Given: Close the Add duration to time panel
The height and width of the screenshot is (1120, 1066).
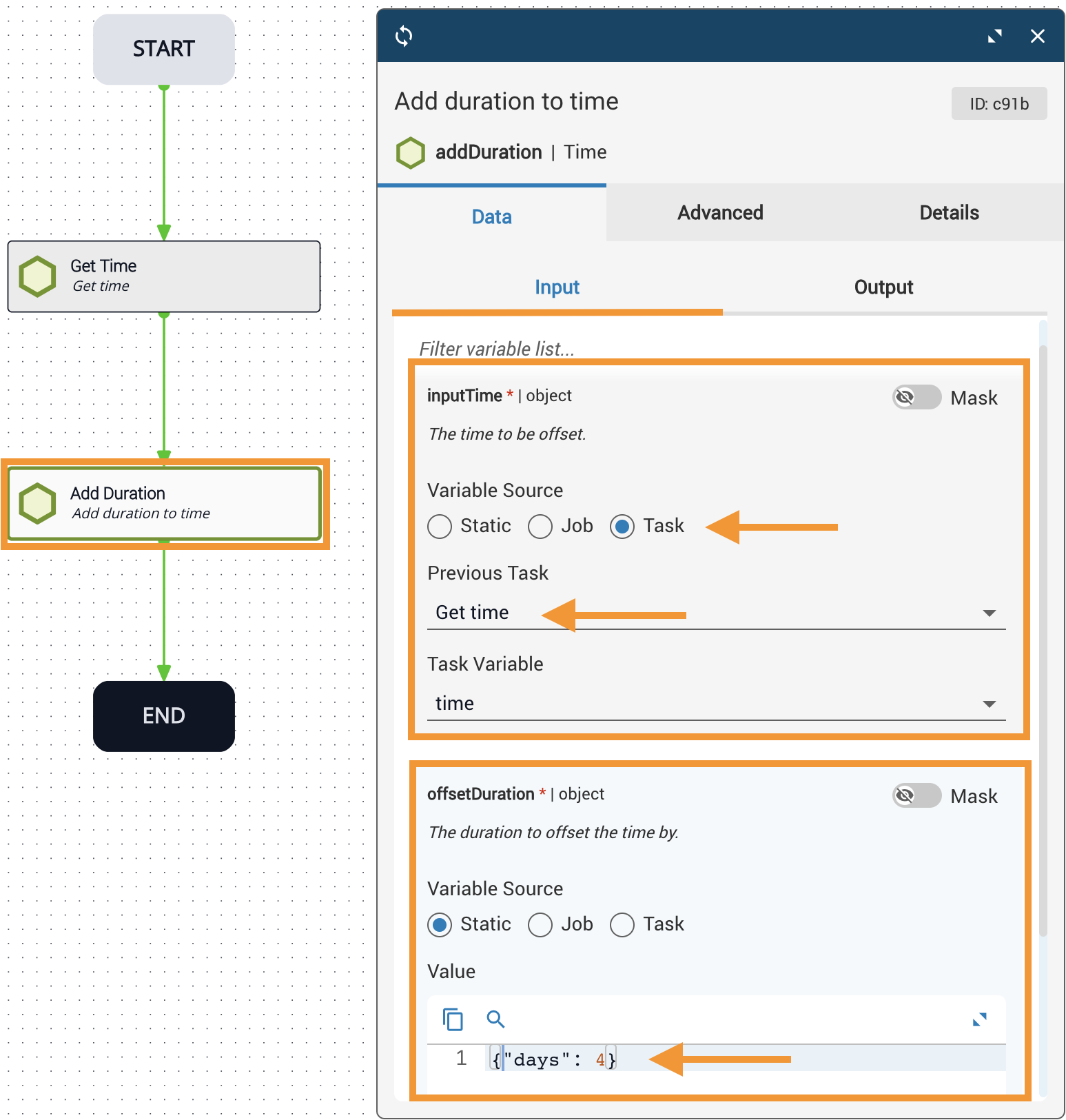Looking at the screenshot, I should click(1037, 37).
